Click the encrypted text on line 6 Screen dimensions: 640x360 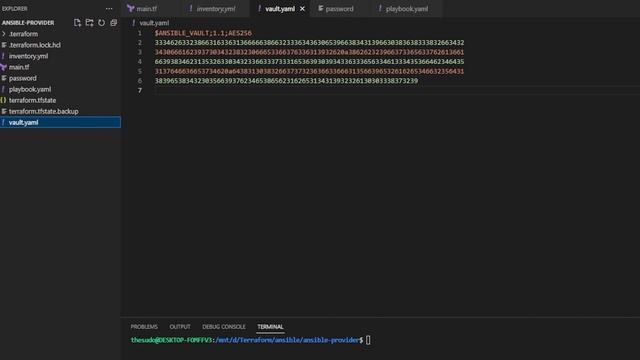tap(286, 81)
